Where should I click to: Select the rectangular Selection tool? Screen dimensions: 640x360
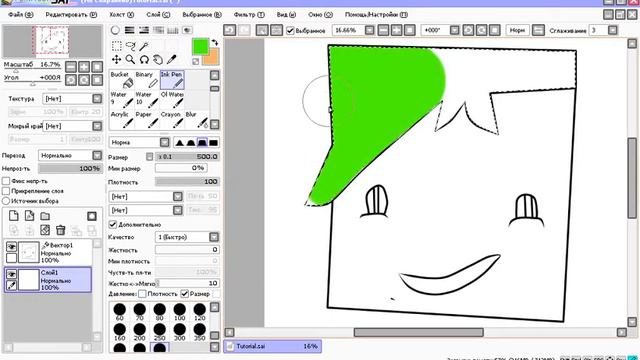tap(117, 46)
